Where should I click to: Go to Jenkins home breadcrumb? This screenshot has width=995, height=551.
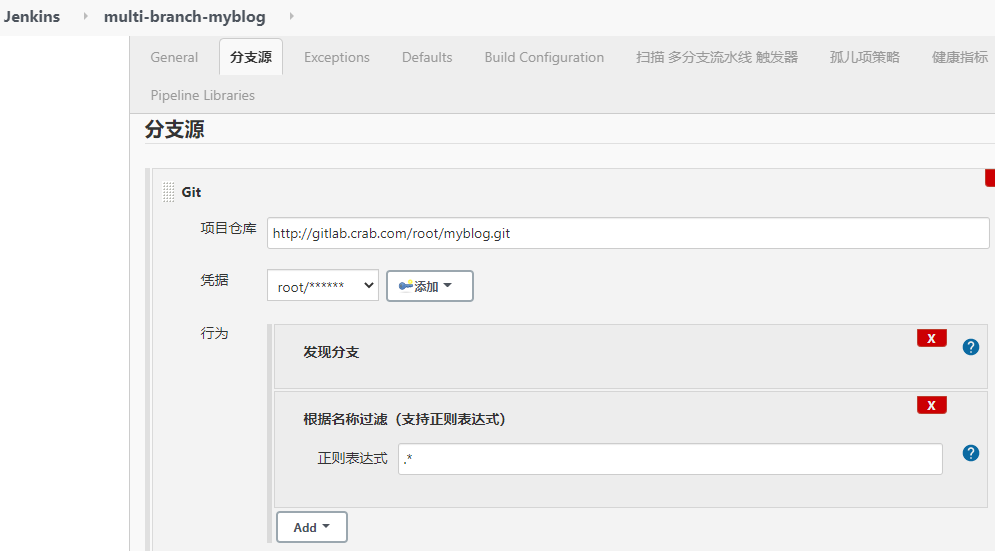click(32, 17)
